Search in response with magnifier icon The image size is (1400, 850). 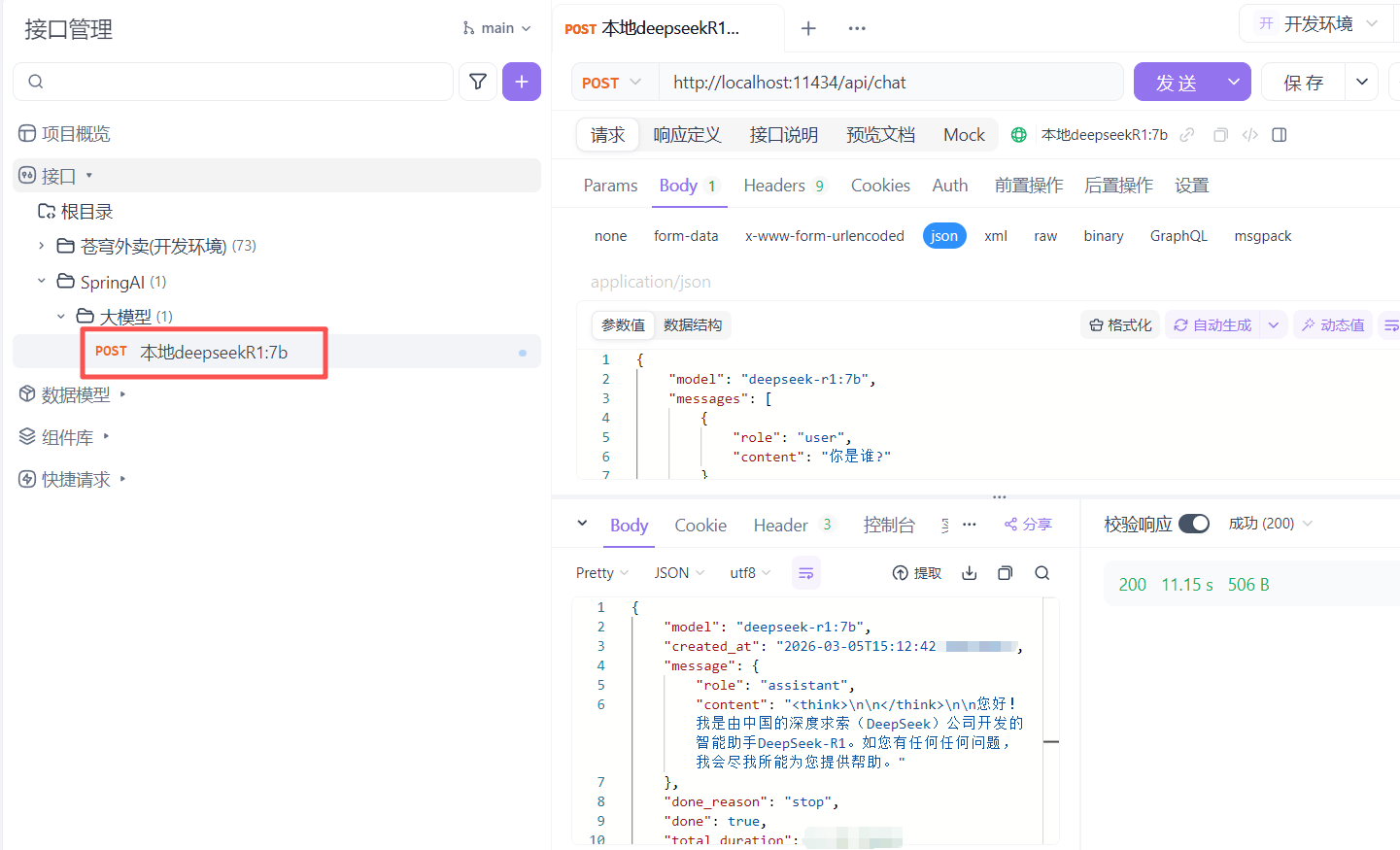click(x=1042, y=573)
